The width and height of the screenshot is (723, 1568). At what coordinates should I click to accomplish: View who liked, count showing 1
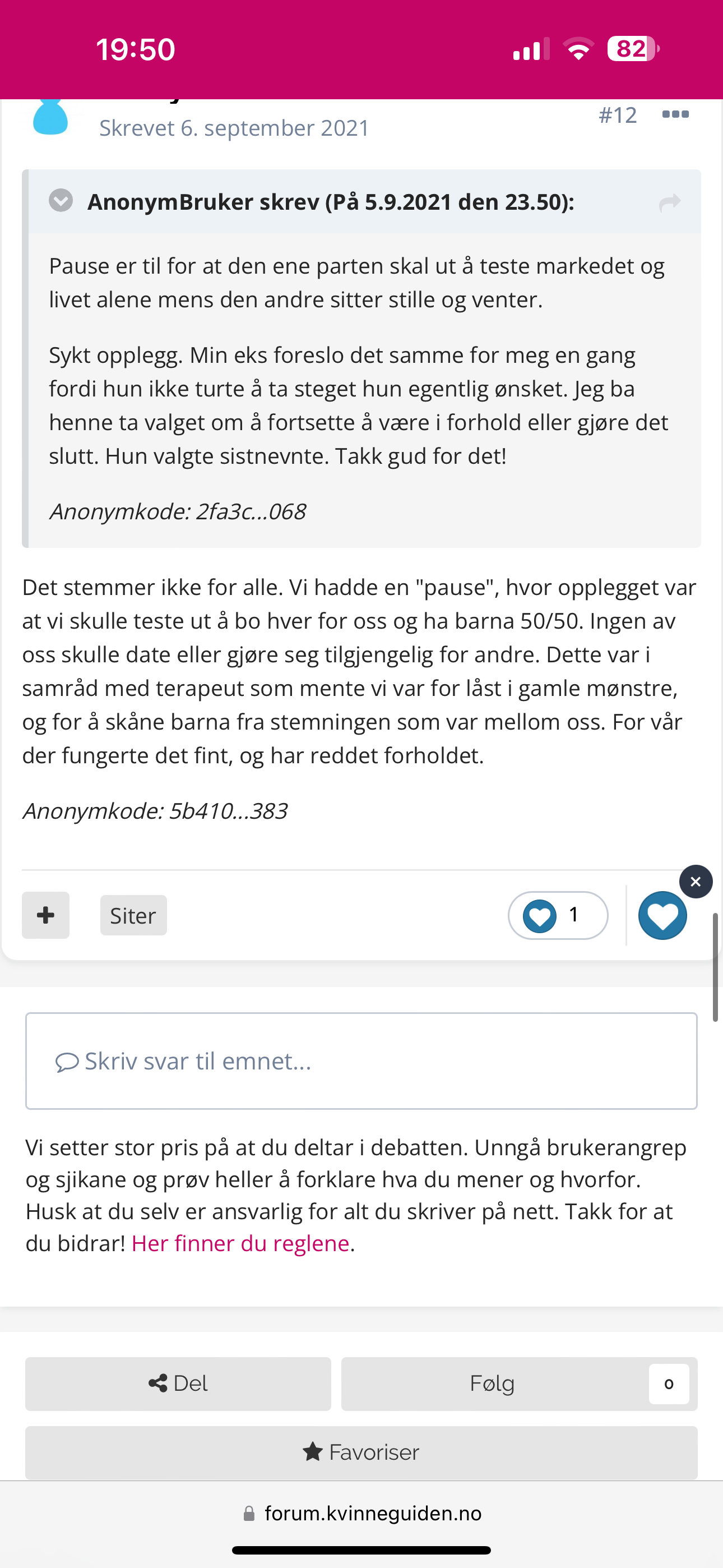tap(558, 915)
